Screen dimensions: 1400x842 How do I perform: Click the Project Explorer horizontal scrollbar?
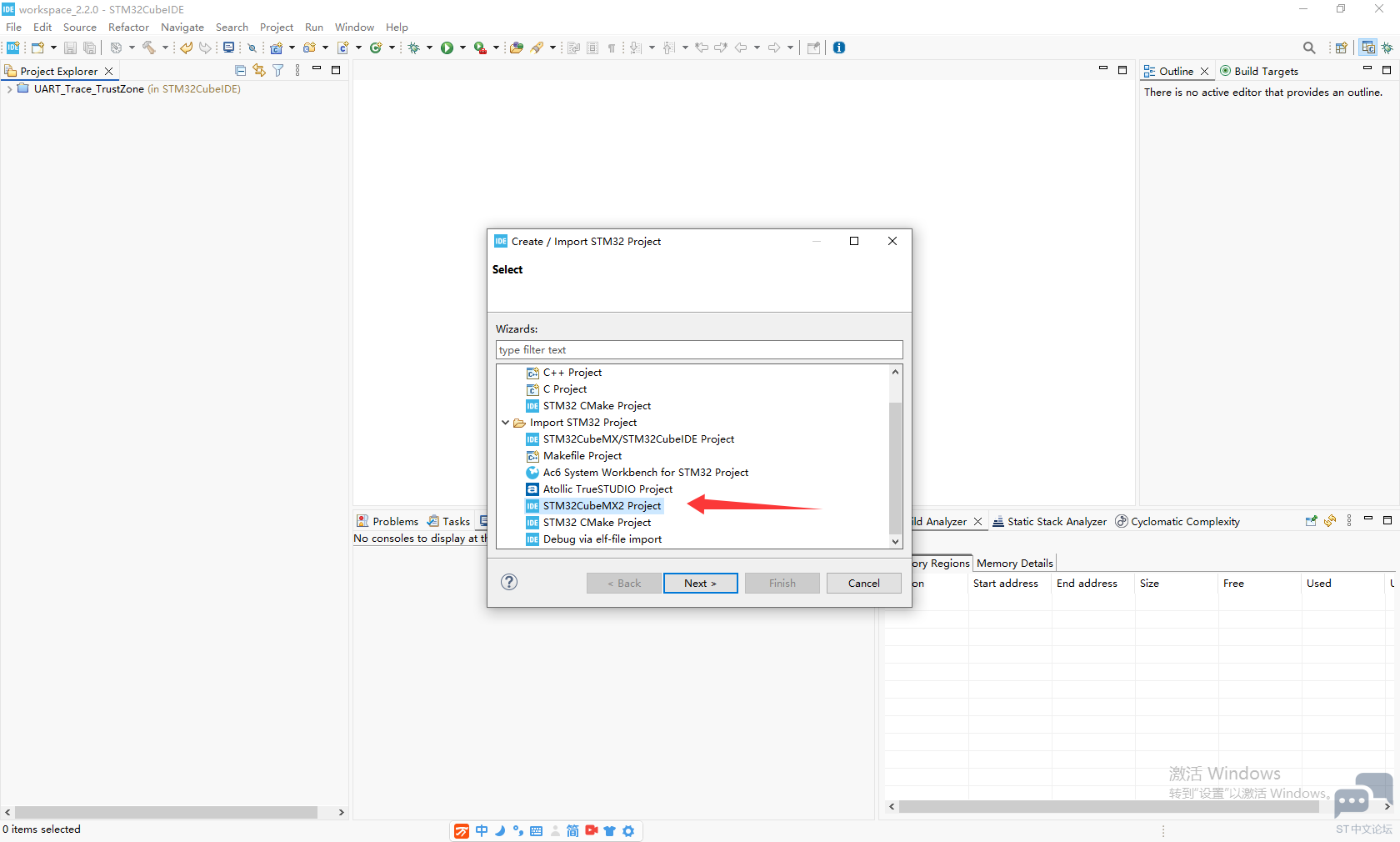166,812
